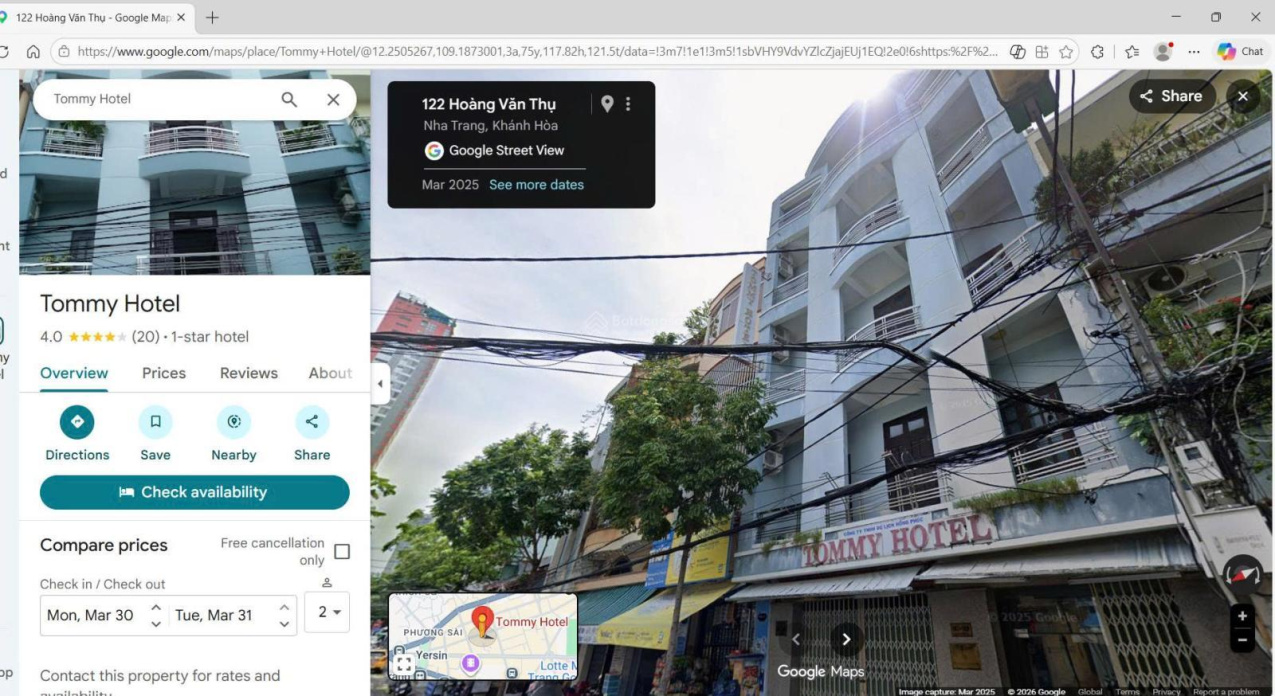Screen dimensions: 1275x696
Task: Open the Prices tab
Action: [164, 373]
